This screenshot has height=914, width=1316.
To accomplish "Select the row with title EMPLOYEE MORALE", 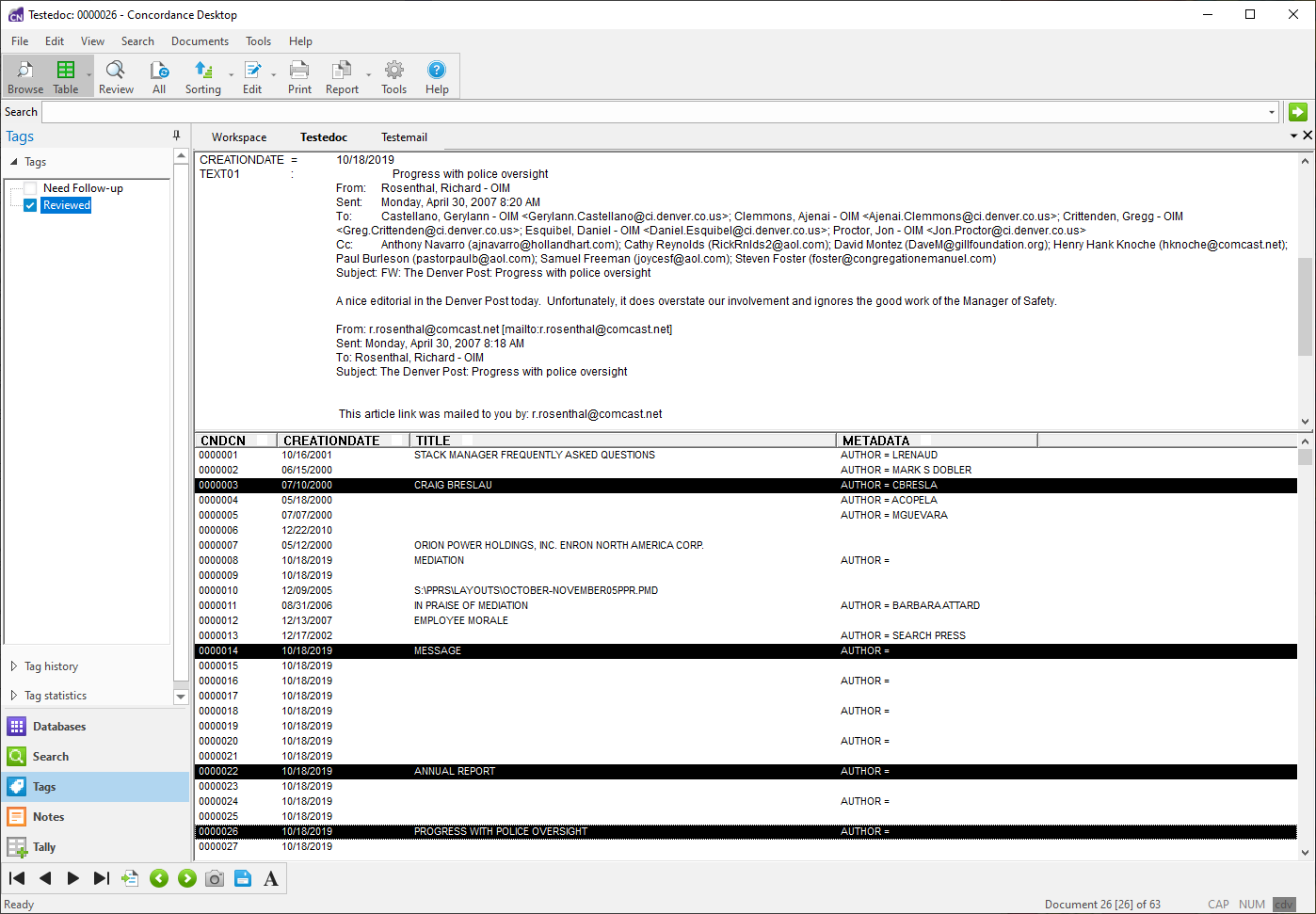I will (x=746, y=621).
